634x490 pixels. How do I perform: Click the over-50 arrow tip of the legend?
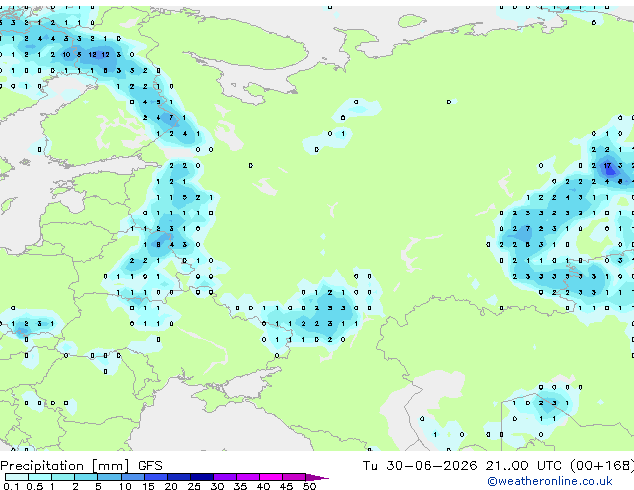(x=317, y=477)
